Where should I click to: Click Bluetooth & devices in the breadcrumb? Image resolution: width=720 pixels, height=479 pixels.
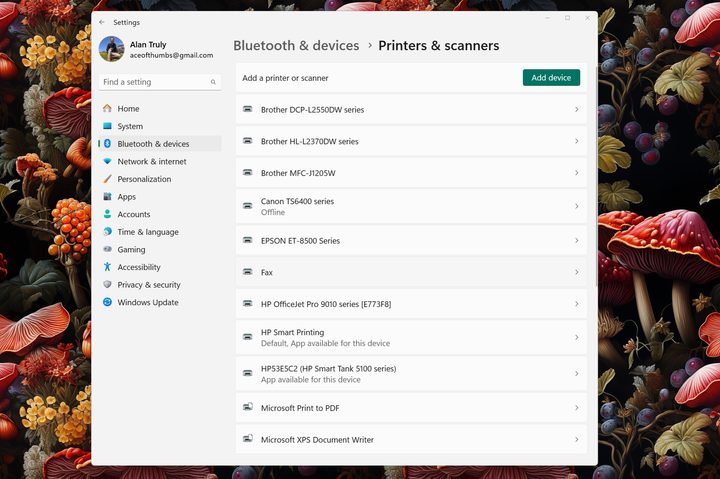coord(296,45)
